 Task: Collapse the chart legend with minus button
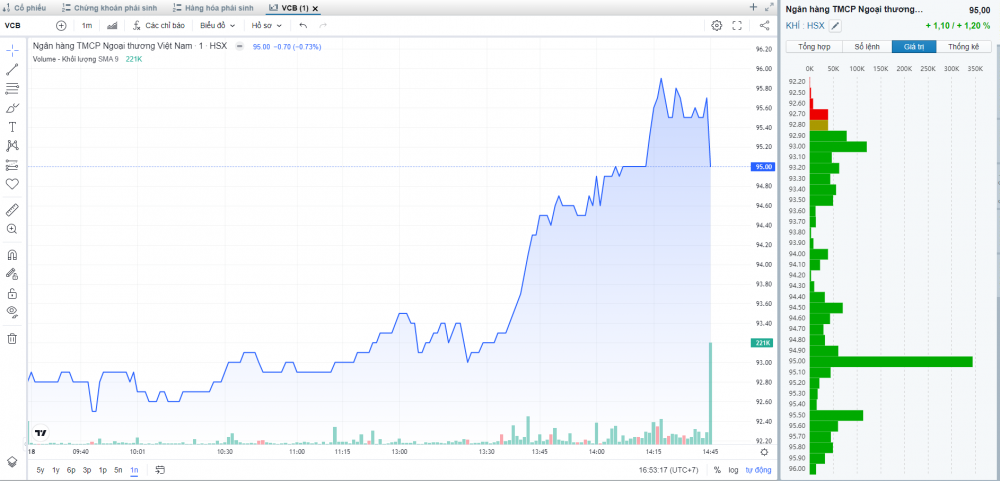pos(239,47)
